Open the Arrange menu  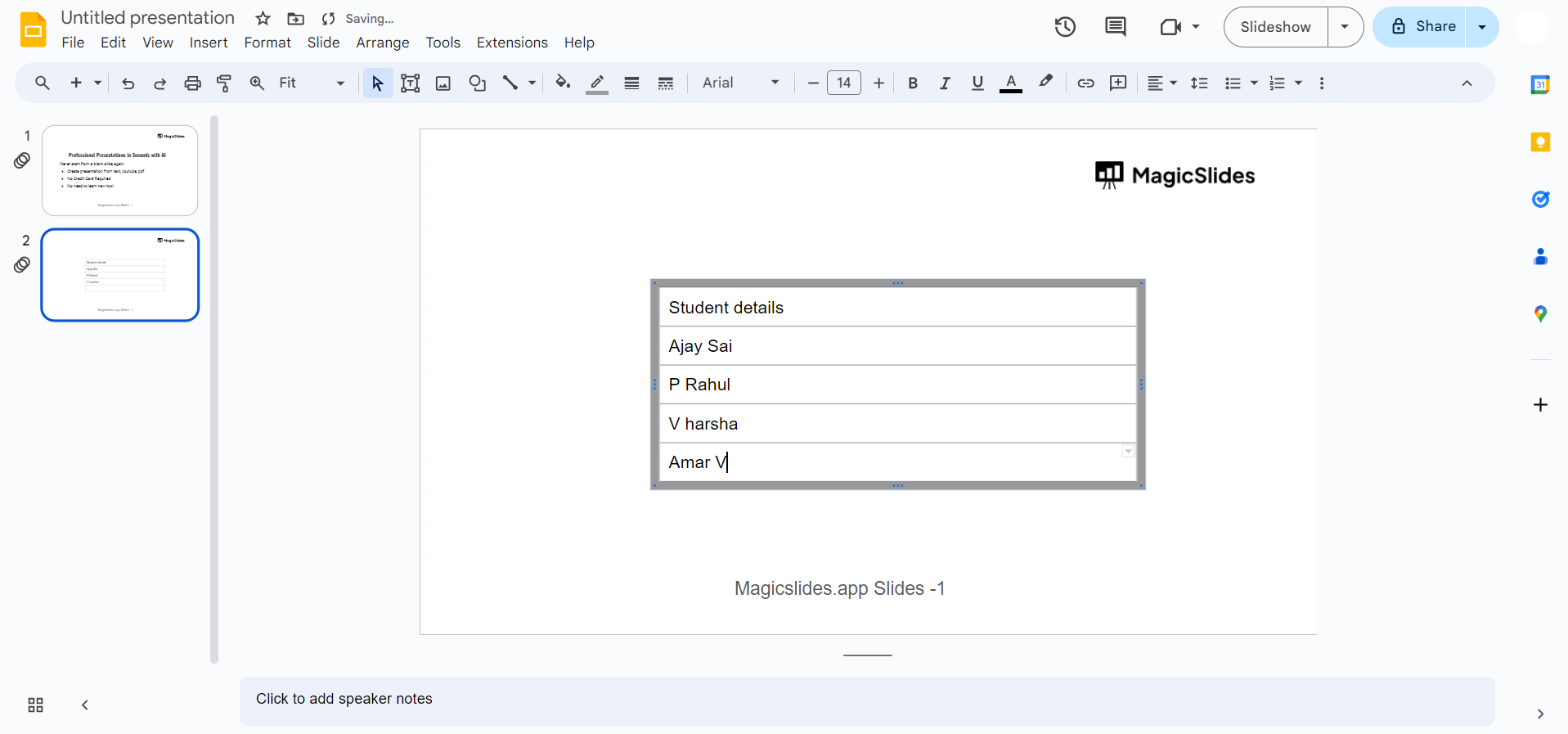point(382,43)
